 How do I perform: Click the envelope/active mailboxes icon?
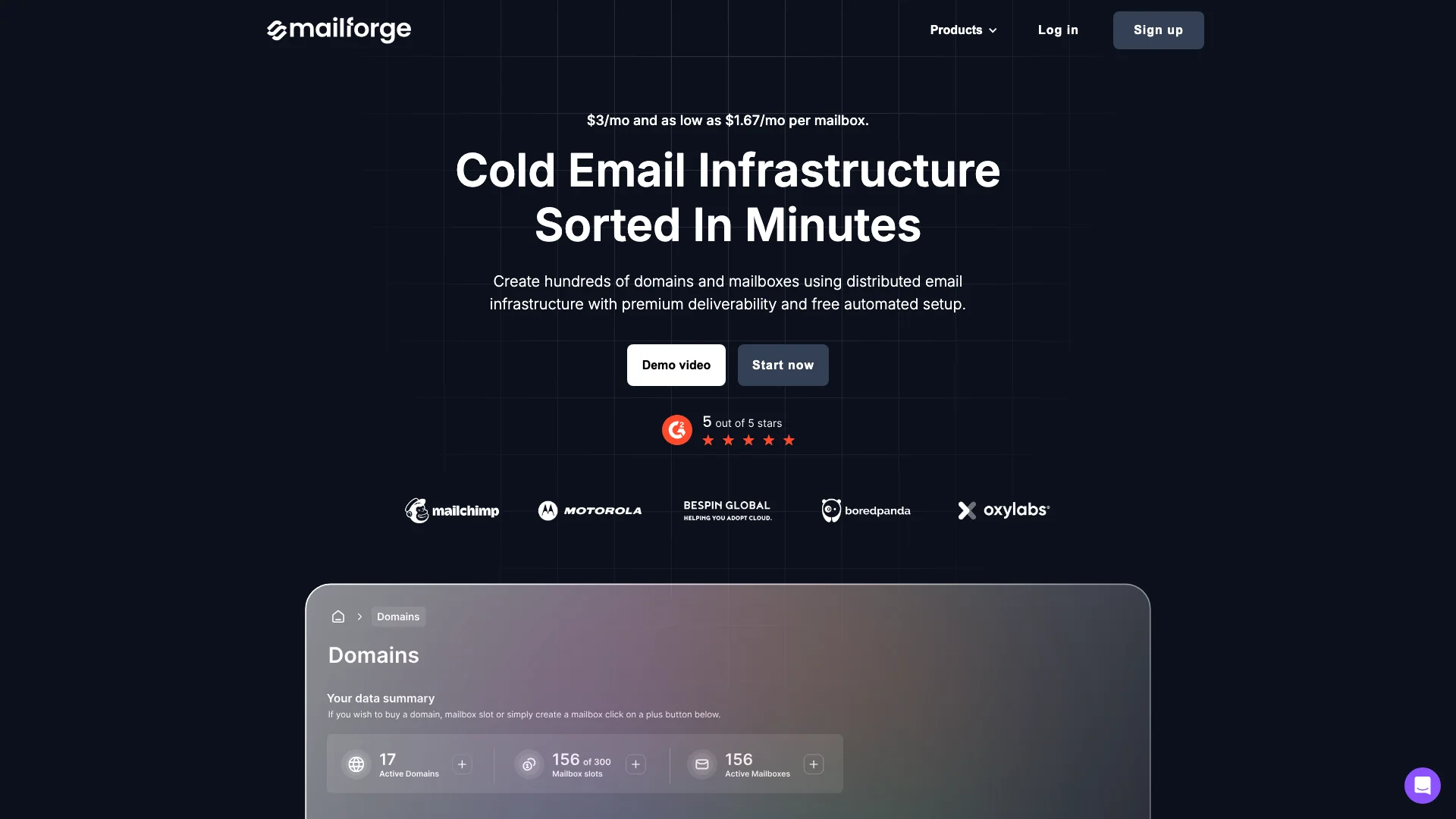701,764
